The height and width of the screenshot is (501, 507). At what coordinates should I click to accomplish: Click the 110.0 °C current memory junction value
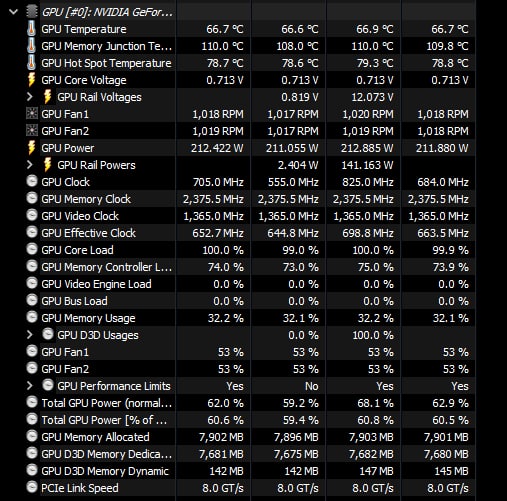tap(222, 46)
